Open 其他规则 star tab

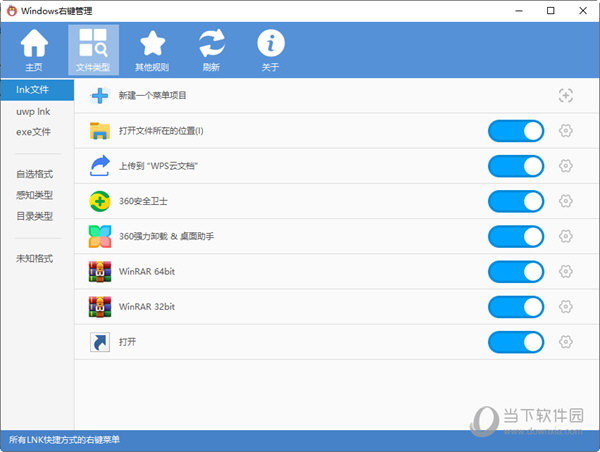point(152,50)
